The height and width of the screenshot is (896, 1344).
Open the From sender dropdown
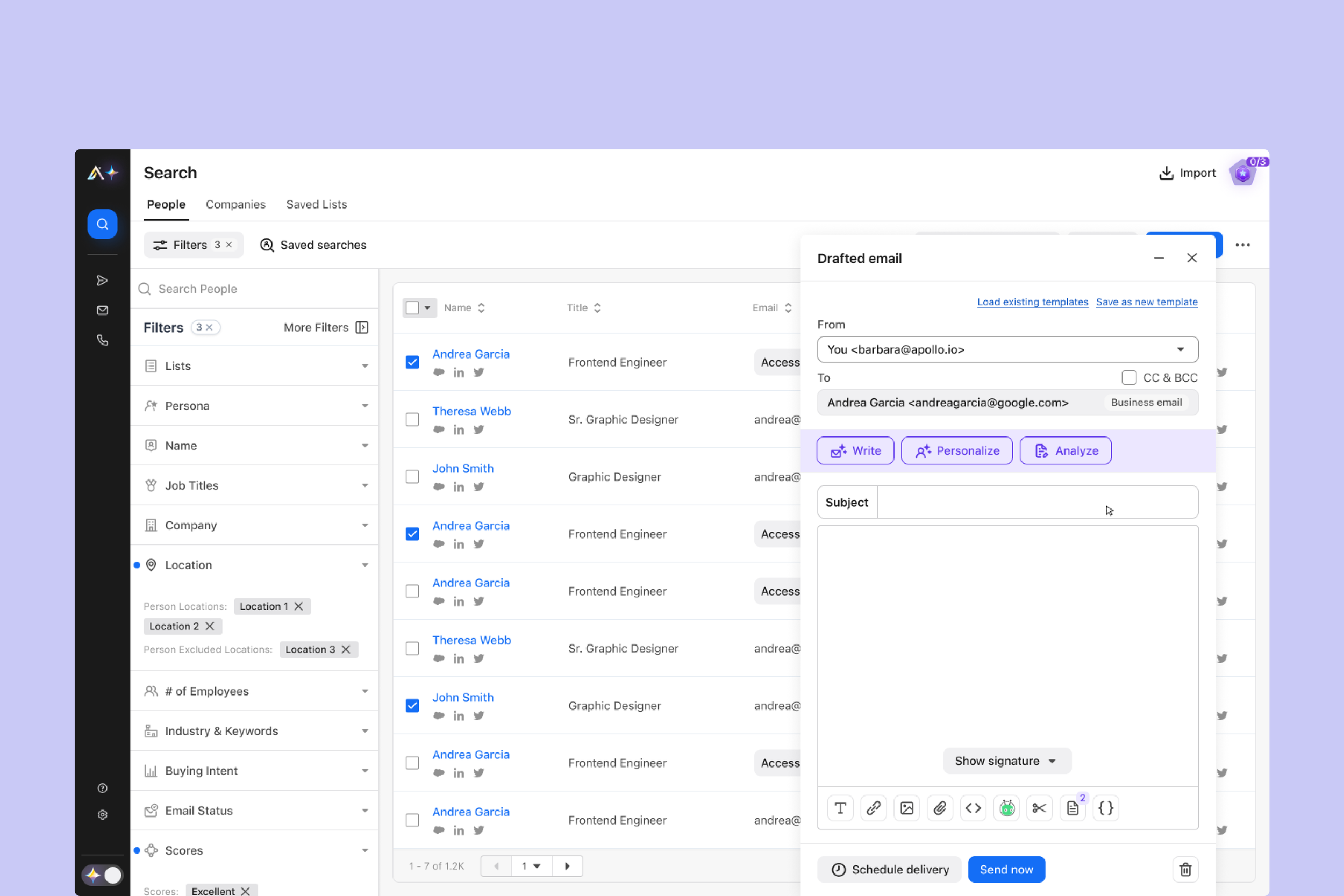pyautogui.click(x=1007, y=349)
